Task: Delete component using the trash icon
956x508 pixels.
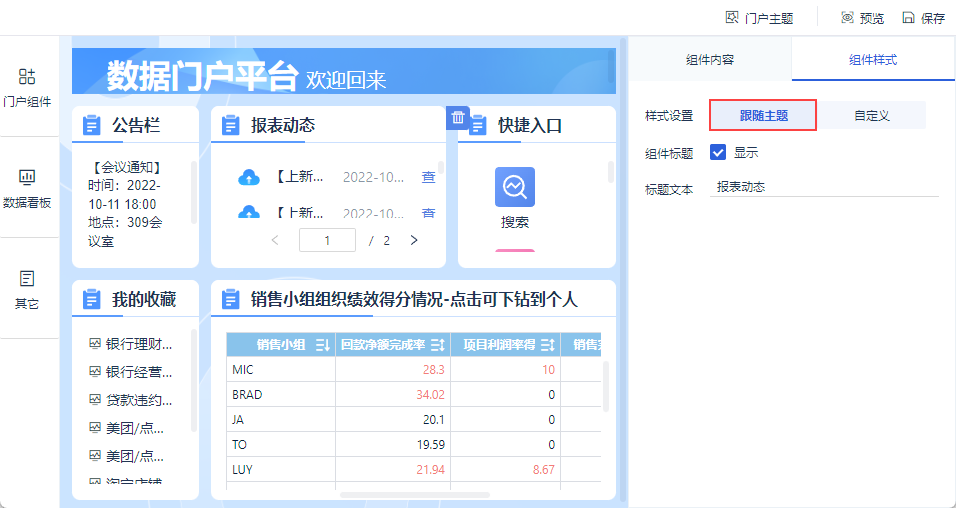Action: tap(458, 118)
